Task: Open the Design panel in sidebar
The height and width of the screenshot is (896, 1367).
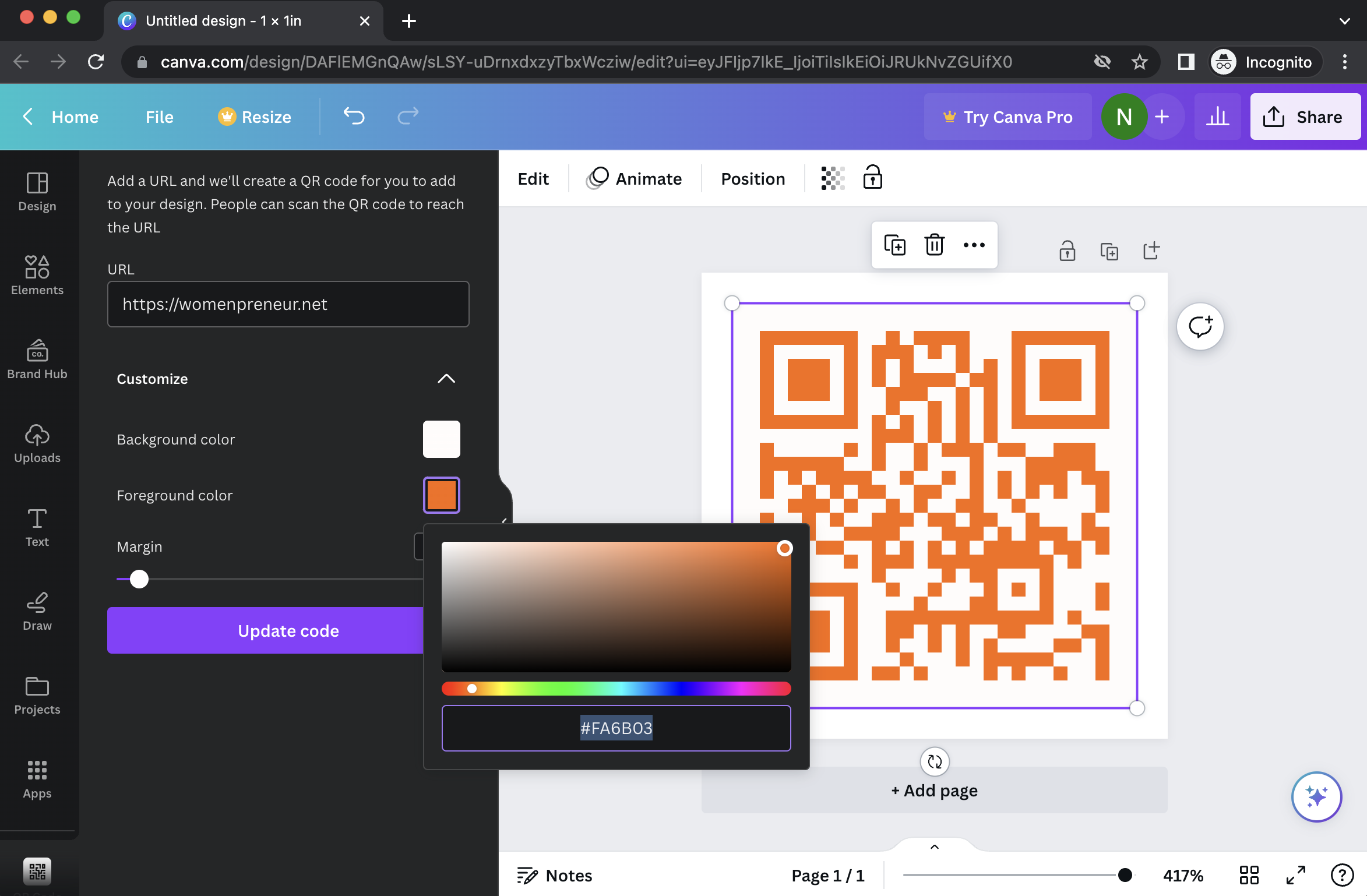Action: pos(37,192)
